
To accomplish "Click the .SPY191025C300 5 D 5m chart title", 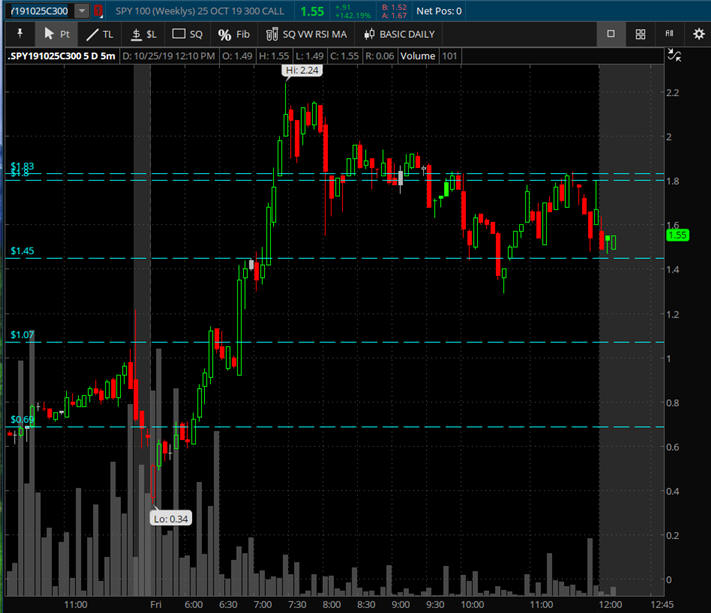I will tap(61, 56).
